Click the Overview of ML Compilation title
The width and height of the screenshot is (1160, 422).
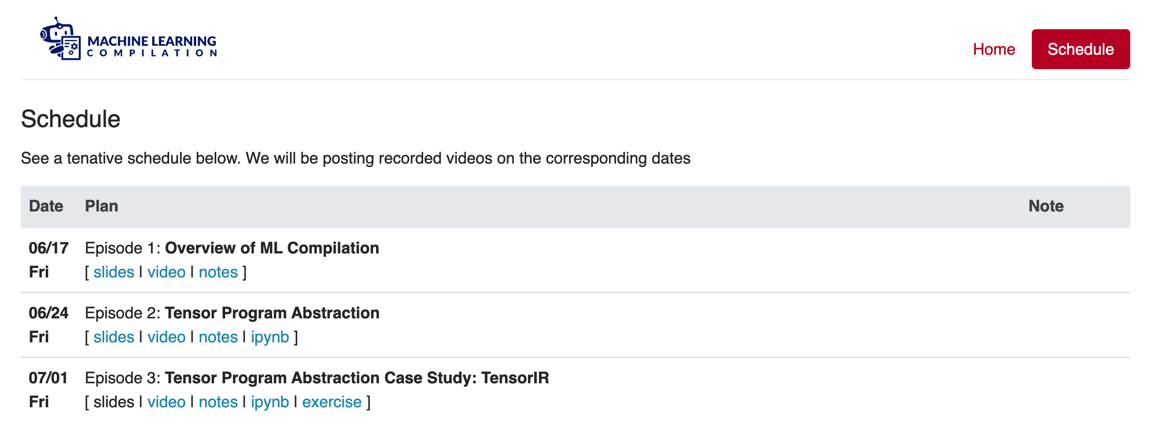coord(272,249)
